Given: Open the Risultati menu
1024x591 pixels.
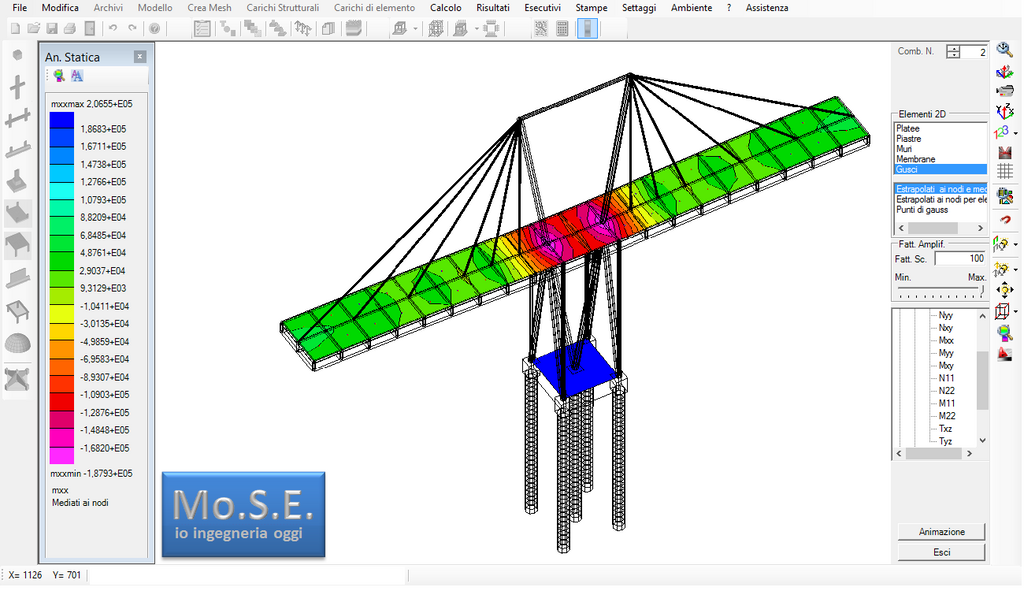Looking at the screenshot, I should pyautogui.click(x=492, y=8).
